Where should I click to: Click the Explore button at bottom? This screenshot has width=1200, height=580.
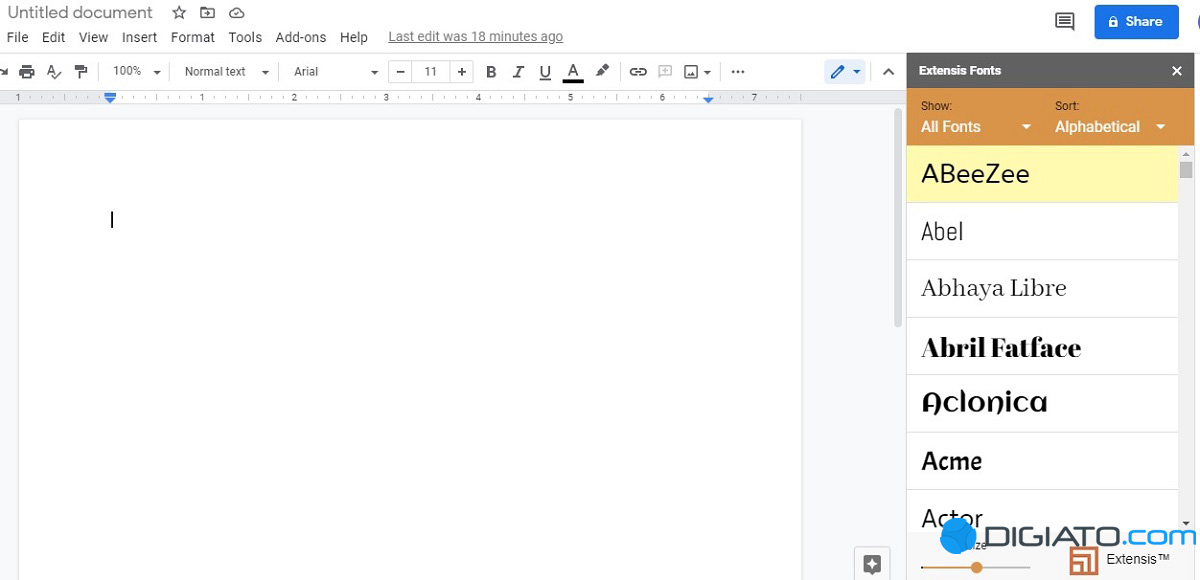(871, 564)
